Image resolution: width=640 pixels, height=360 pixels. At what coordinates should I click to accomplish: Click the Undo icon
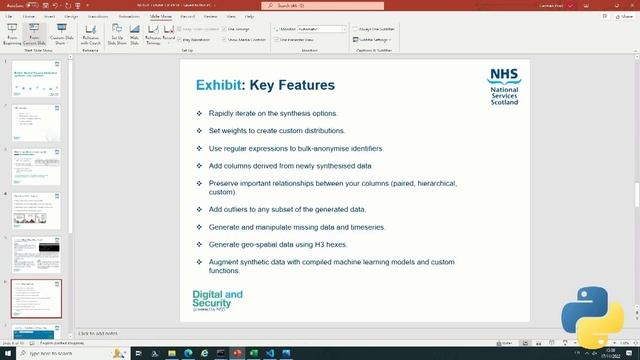tap(55, 6)
